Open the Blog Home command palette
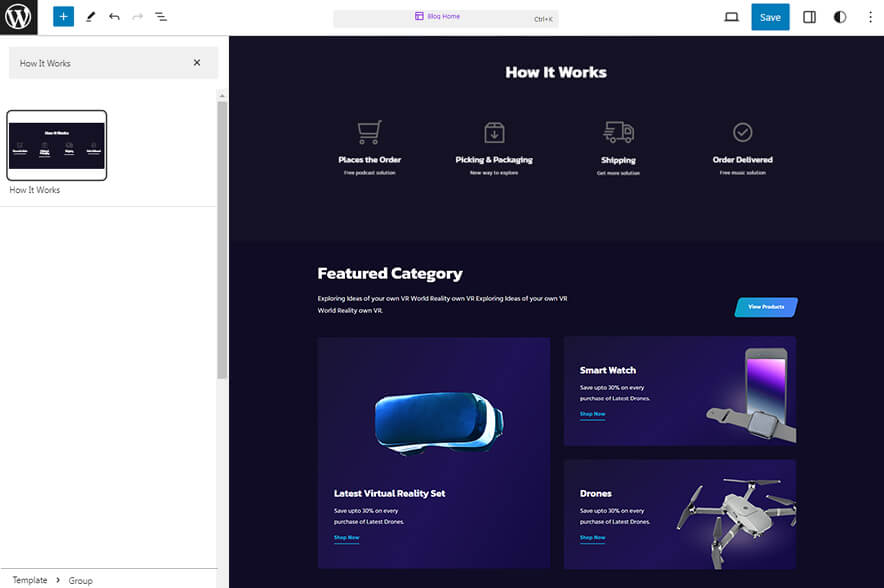This screenshot has height=588, width=884. coord(445,17)
